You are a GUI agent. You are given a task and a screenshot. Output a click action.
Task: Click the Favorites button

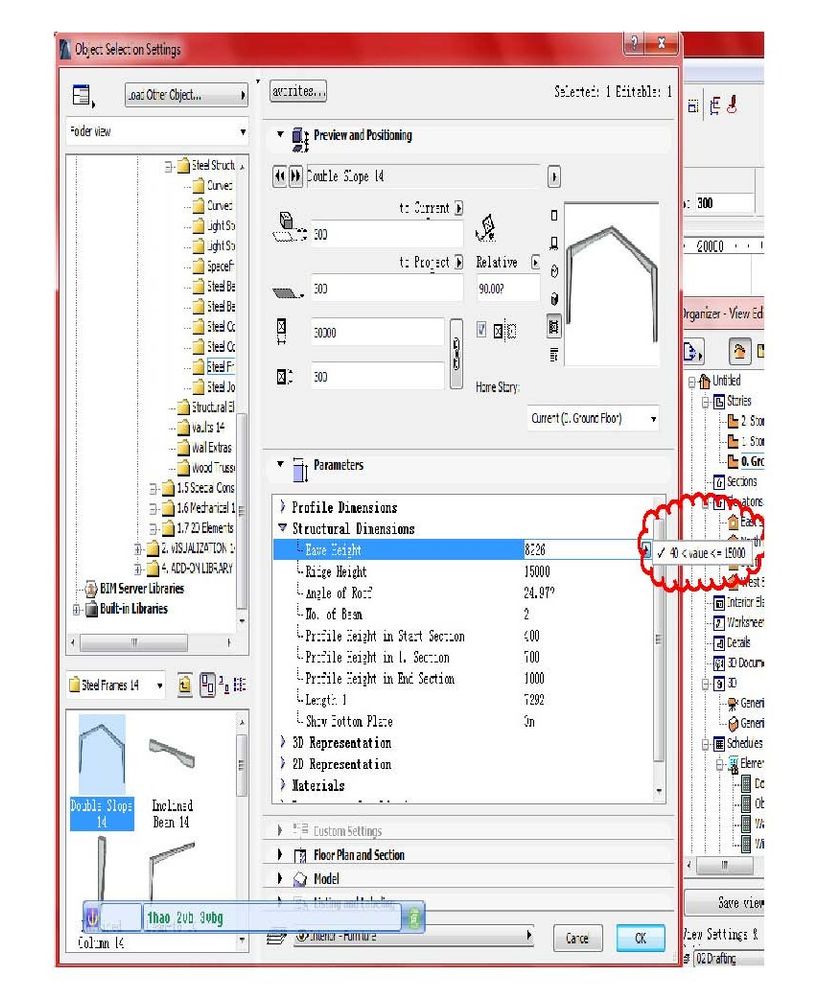click(x=298, y=92)
